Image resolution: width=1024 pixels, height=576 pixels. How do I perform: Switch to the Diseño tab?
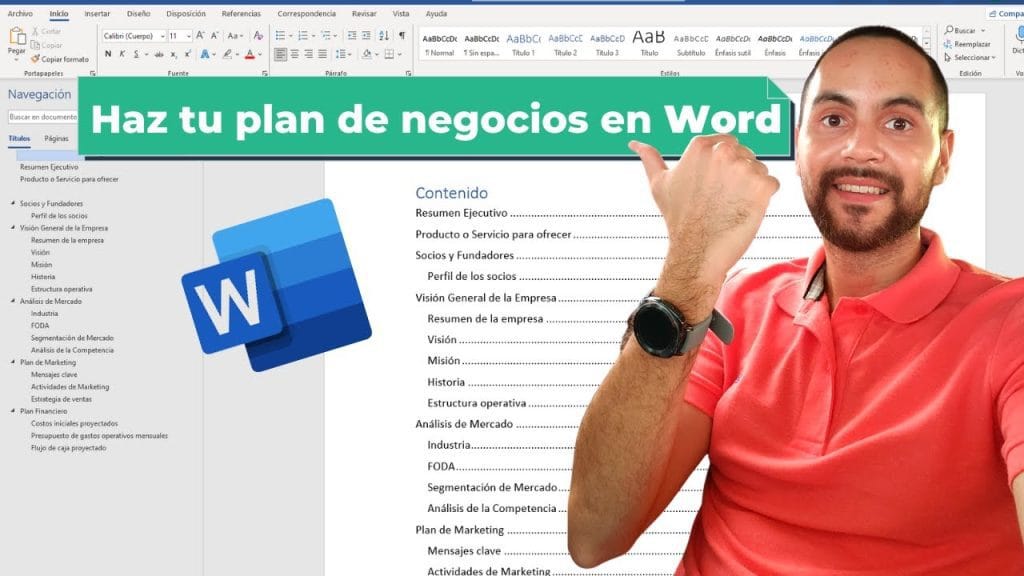pyautogui.click(x=138, y=14)
